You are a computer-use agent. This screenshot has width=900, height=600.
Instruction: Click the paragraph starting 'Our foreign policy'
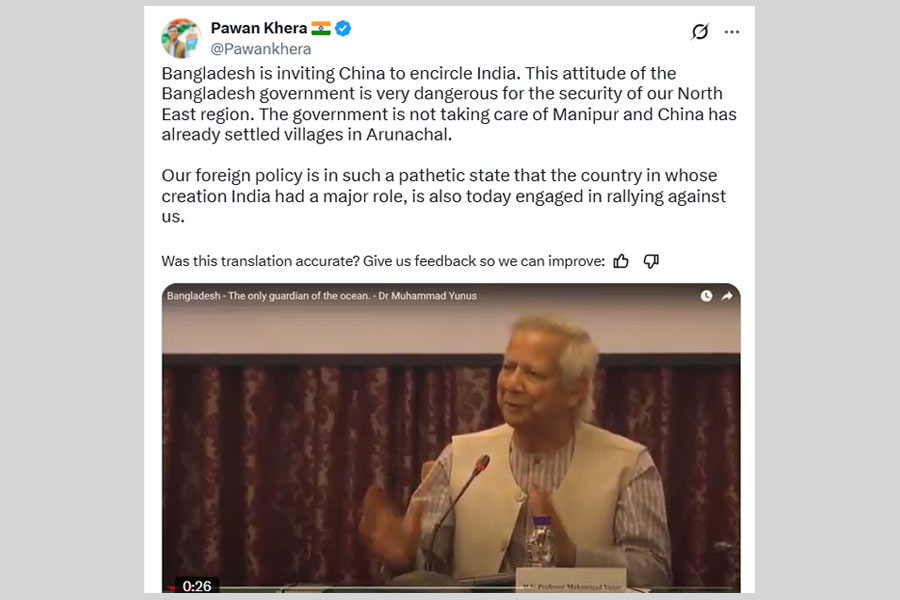[x=444, y=196]
